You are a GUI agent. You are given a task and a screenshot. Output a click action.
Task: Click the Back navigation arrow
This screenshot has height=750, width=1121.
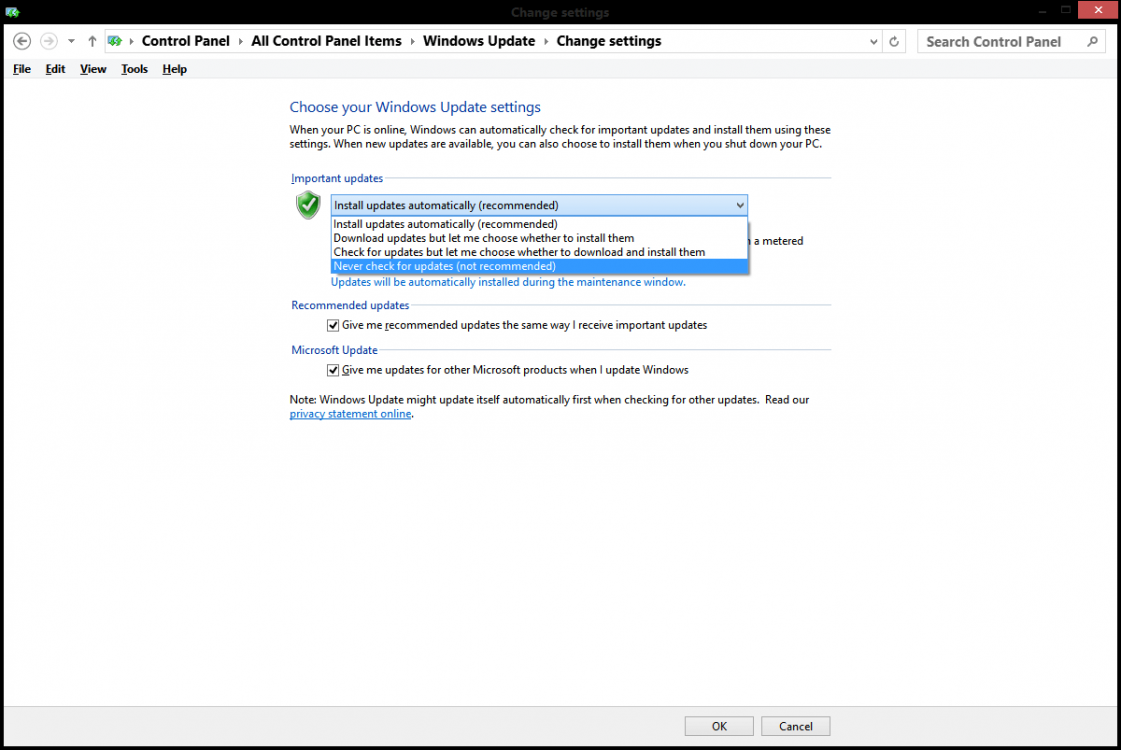coord(22,41)
